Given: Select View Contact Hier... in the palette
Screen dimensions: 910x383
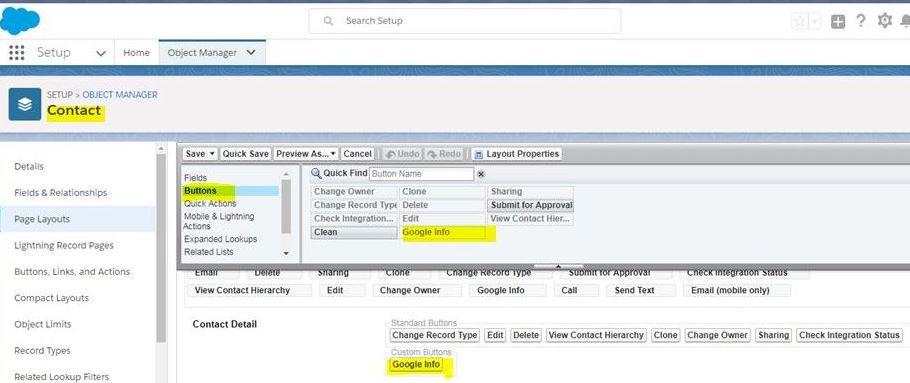Looking at the screenshot, I should 530,219.
